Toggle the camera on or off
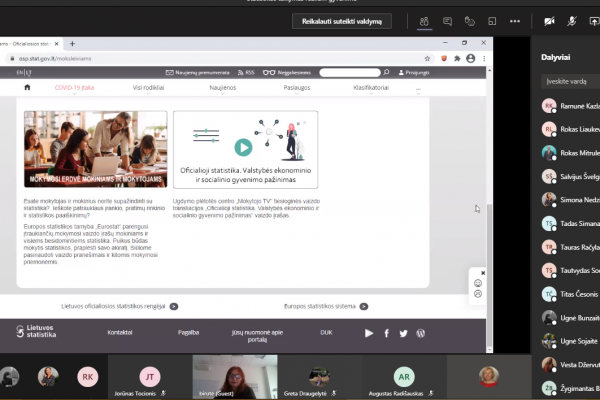 coord(549,21)
